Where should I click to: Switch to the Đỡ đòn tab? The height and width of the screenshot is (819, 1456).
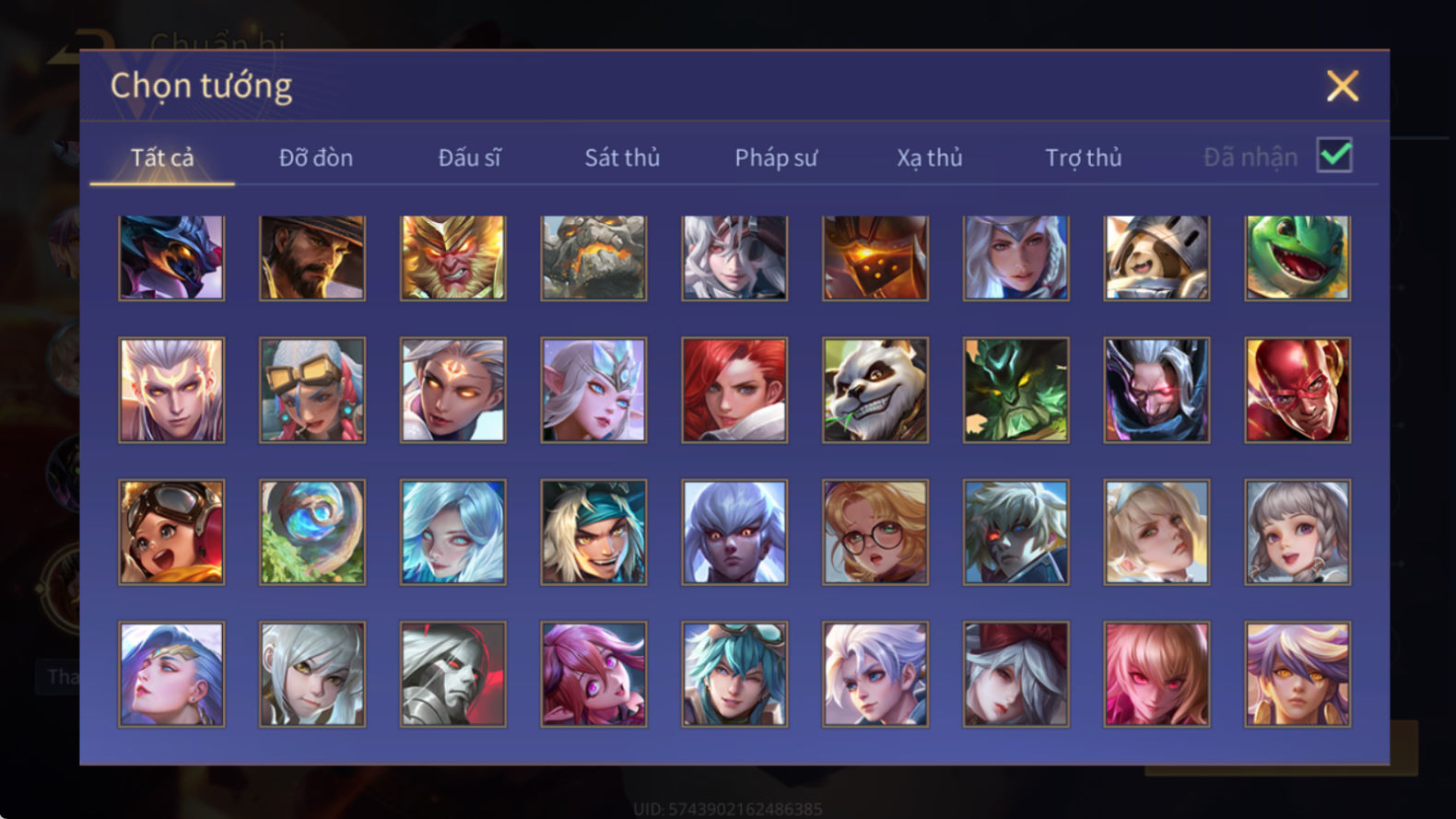pyautogui.click(x=316, y=158)
